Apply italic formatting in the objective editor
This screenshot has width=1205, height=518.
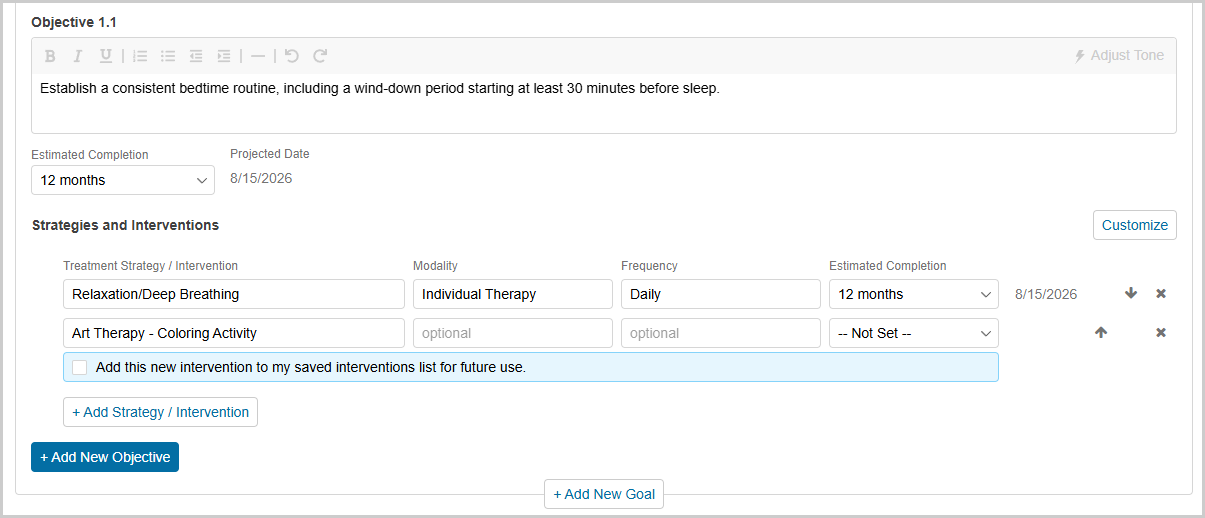coord(77,56)
